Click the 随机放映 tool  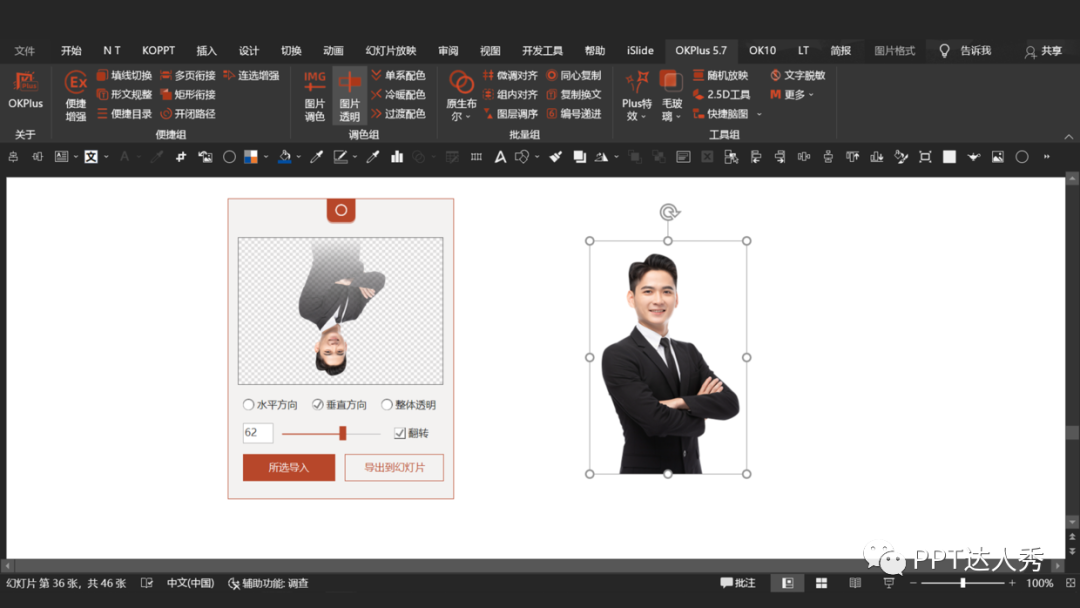pos(720,76)
